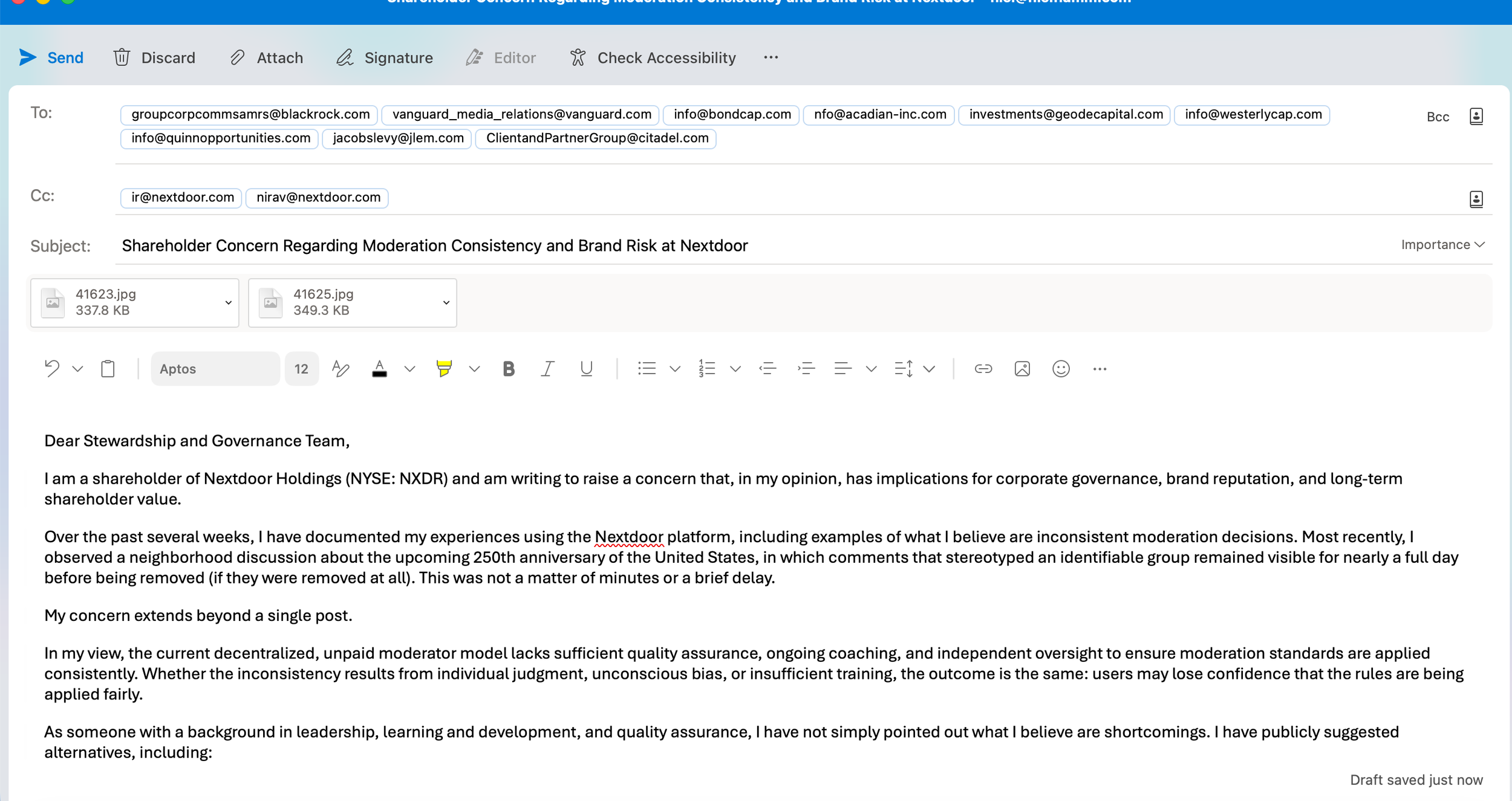Select recipient info@westerlycap.com
Image resolution: width=1512 pixels, height=801 pixels.
tap(1252, 114)
